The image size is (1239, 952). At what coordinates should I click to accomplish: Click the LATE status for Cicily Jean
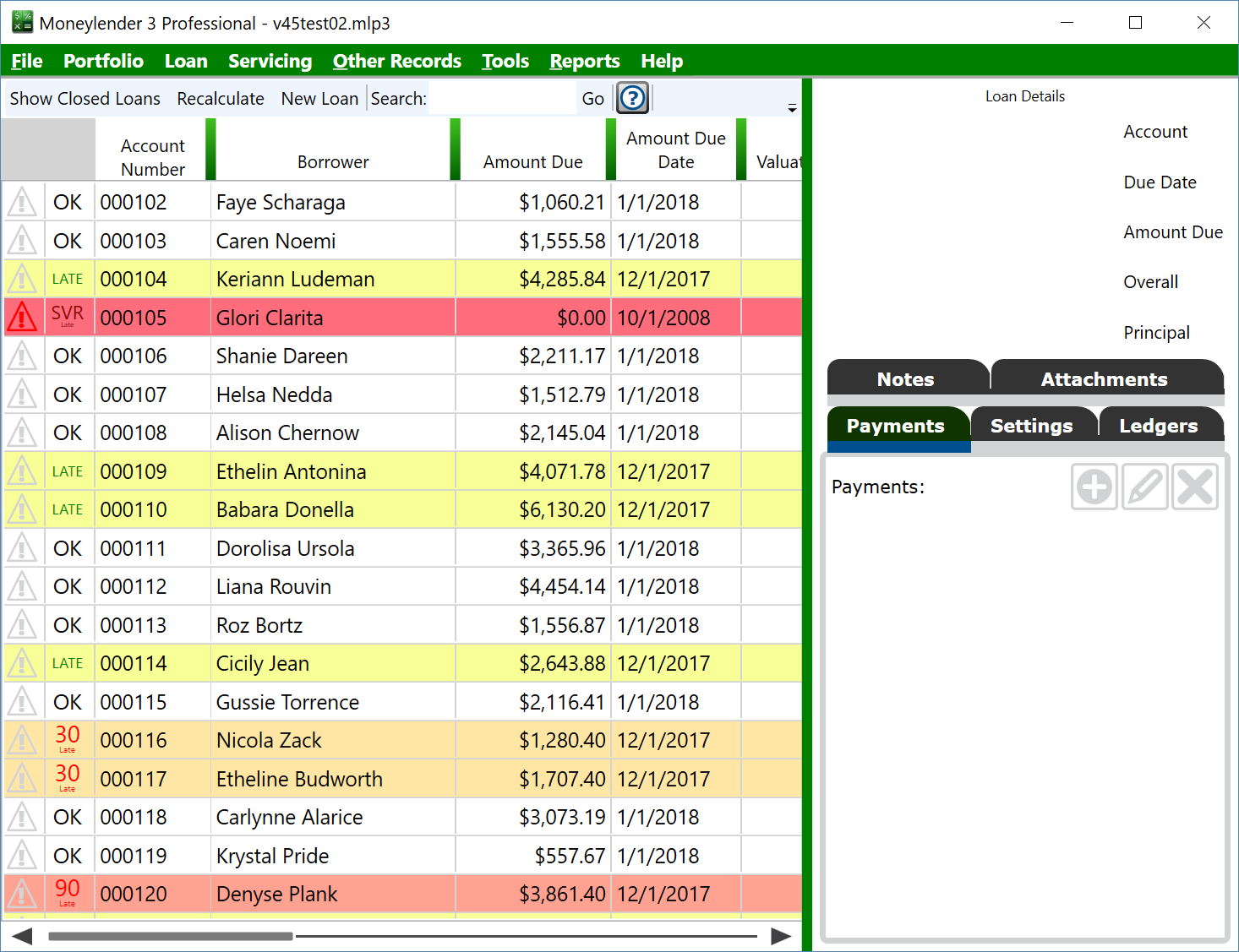tap(68, 663)
